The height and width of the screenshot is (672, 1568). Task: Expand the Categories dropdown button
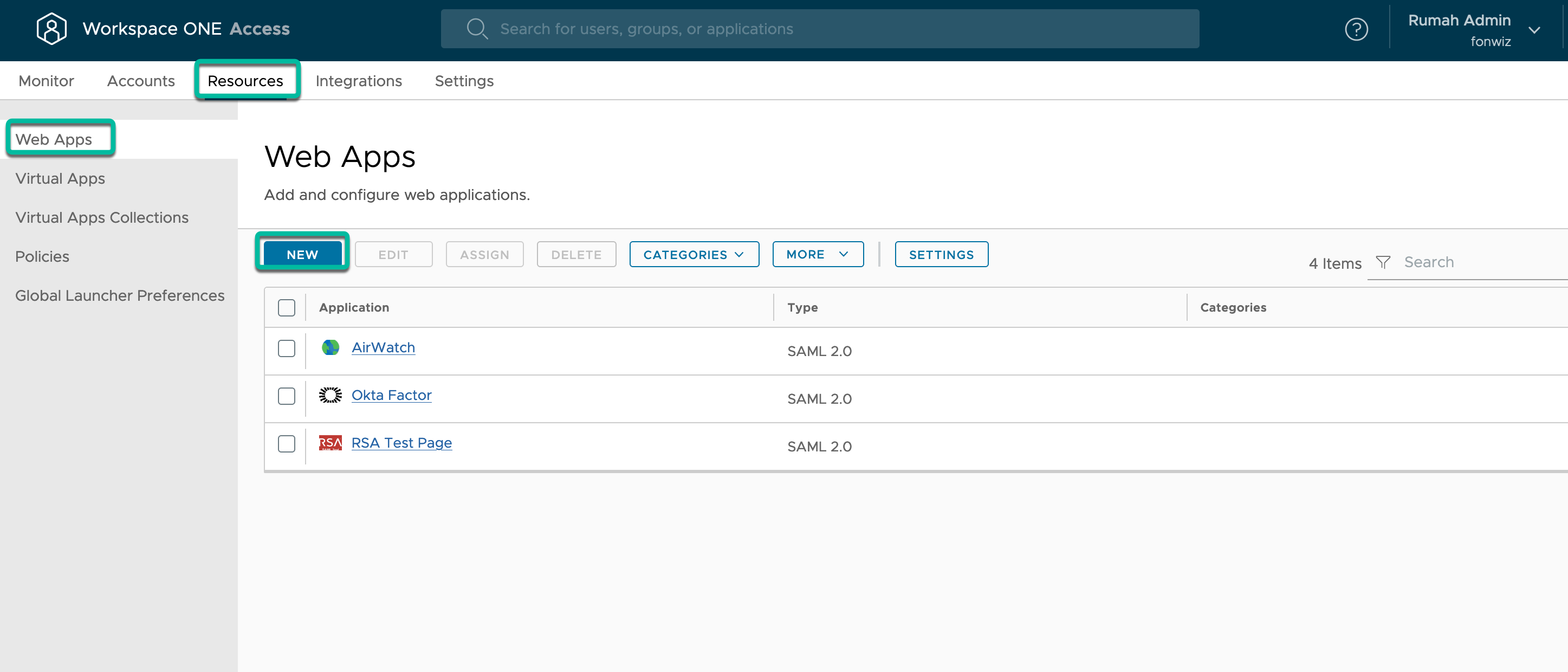click(694, 254)
